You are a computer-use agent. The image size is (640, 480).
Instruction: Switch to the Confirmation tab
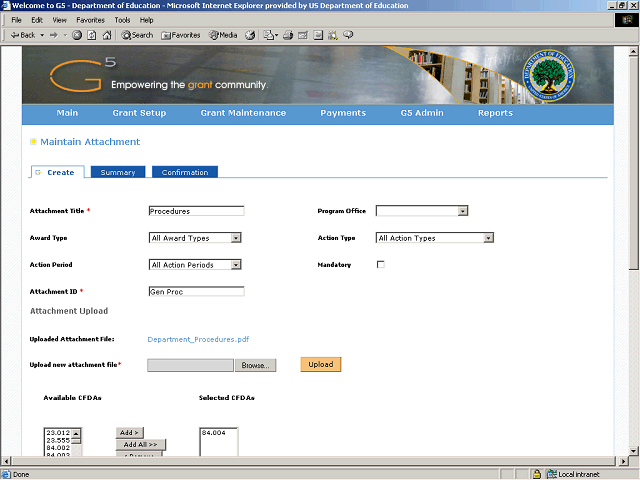pyautogui.click(x=185, y=172)
